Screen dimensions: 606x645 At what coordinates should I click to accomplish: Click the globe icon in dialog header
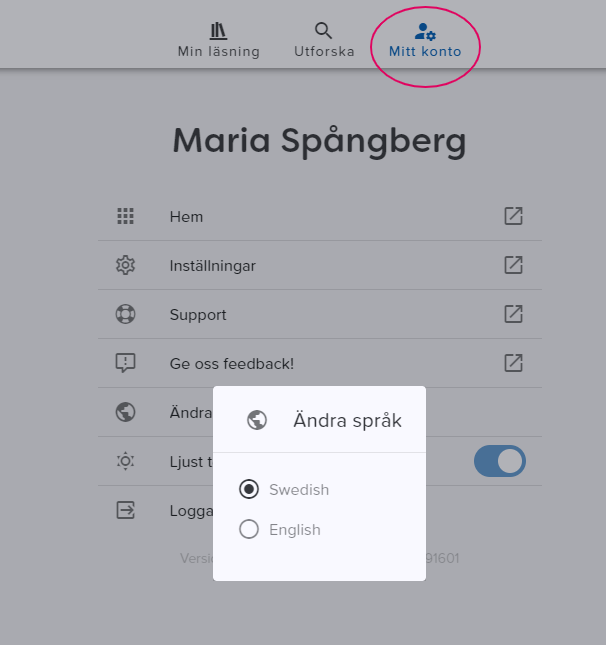(x=257, y=420)
